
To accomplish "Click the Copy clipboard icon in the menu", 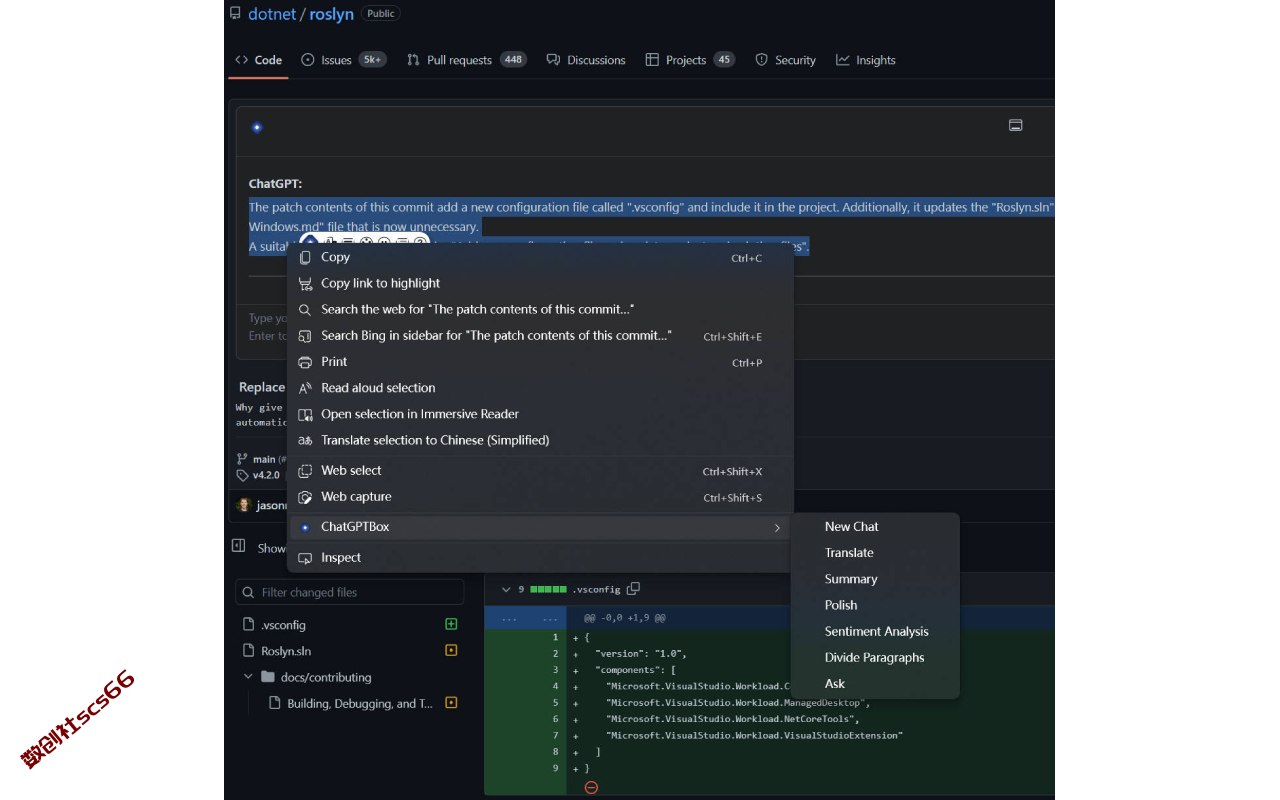I will pos(305,257).
